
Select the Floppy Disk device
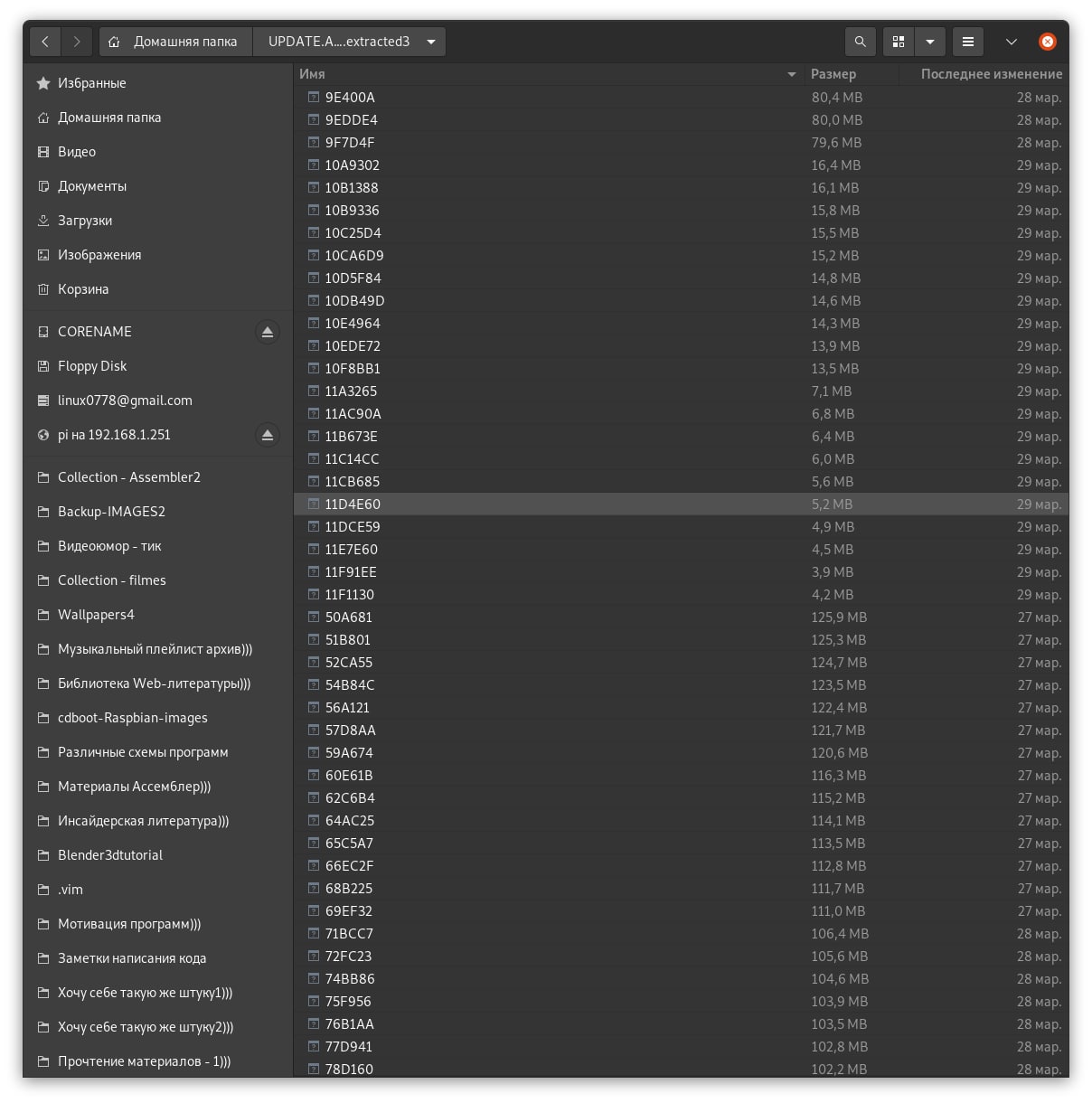(158, 366)
